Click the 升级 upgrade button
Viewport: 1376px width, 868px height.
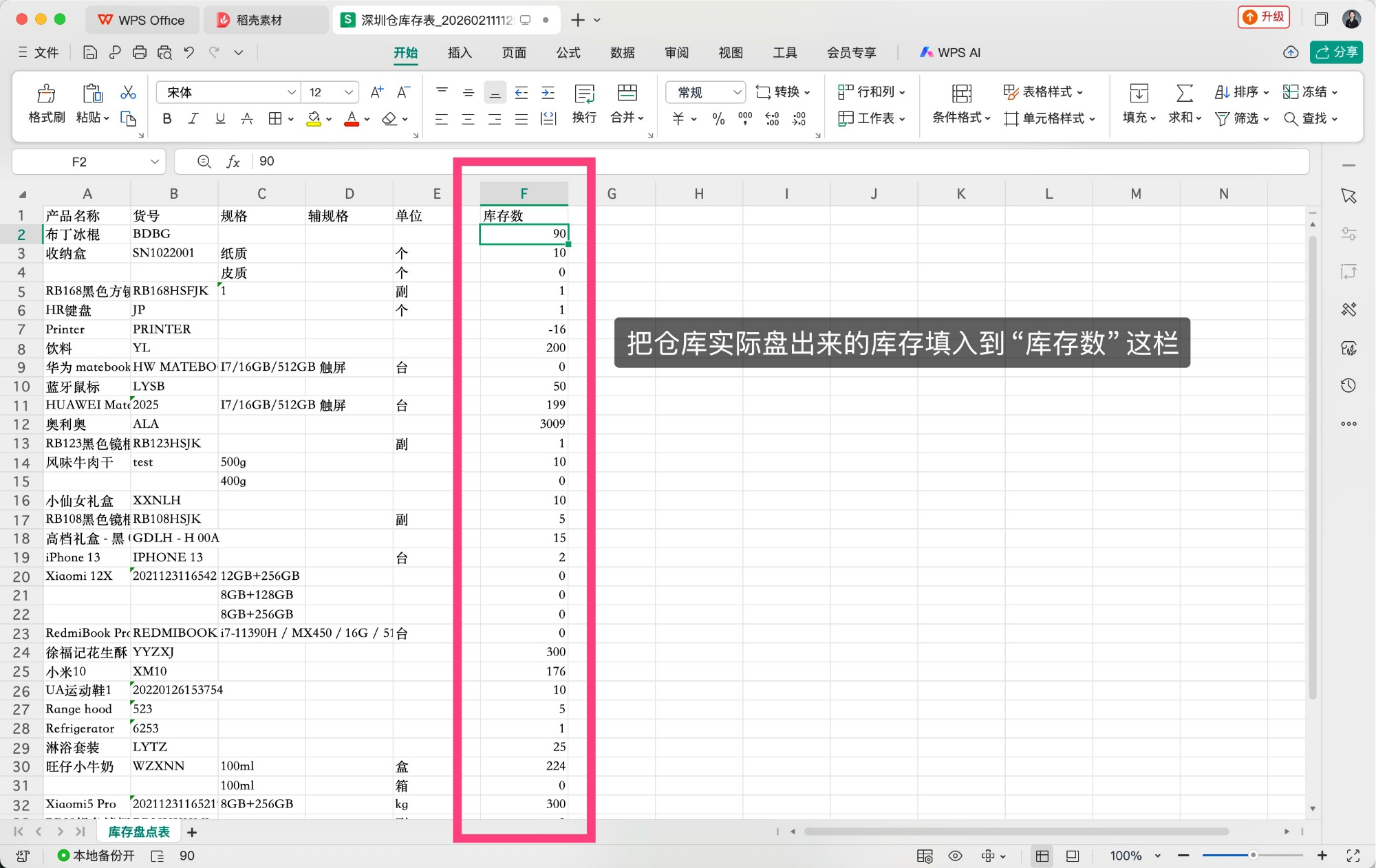(1265, 17)
